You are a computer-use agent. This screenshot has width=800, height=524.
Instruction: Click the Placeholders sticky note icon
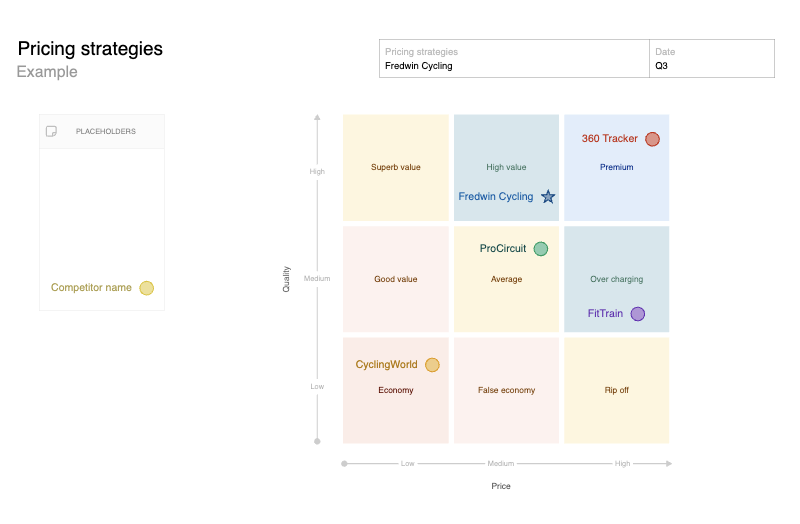click(x=51, y=132)
